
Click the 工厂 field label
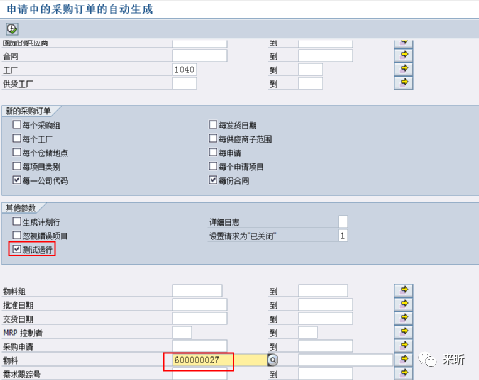point(10,70)
